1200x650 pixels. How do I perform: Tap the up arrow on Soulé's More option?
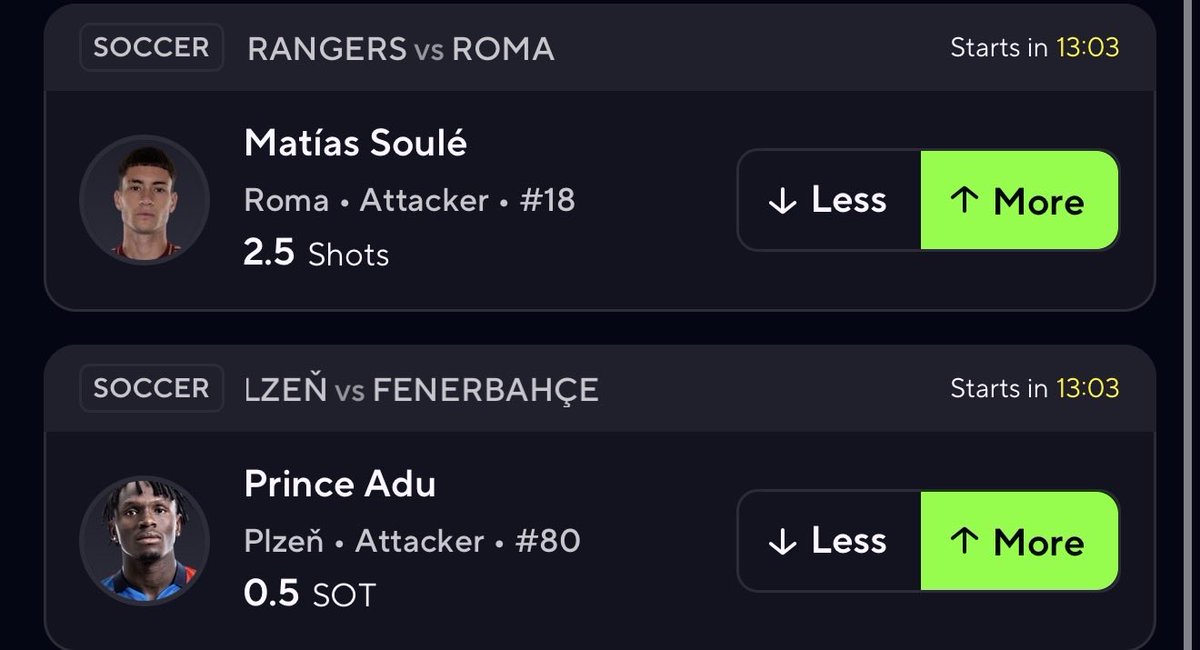click(964, 201)
